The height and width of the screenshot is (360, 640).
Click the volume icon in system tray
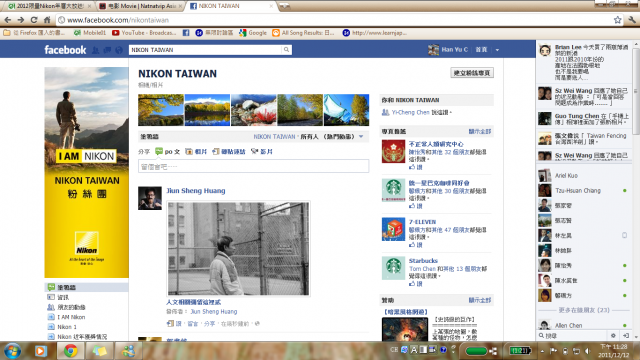click(x=588, y=351)
